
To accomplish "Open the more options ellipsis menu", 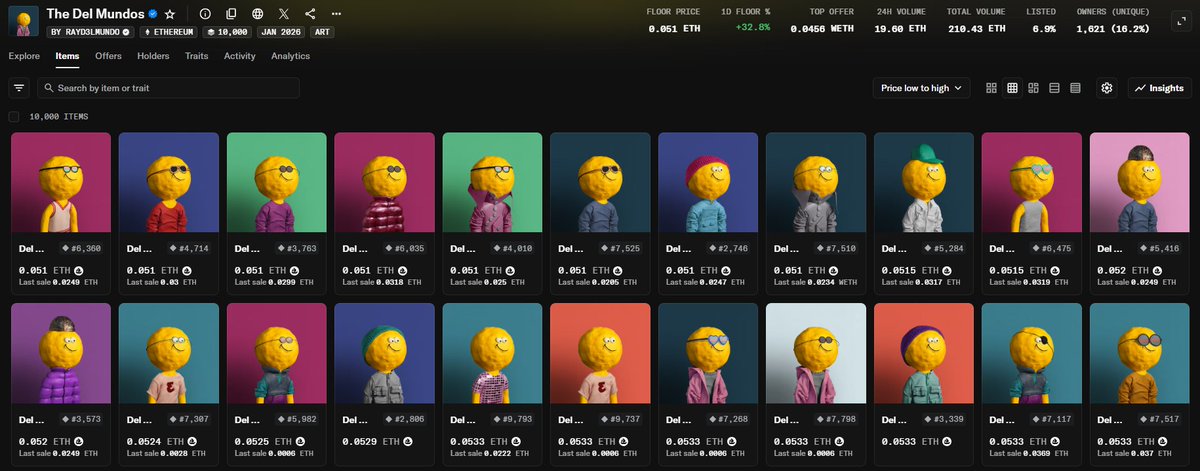I will pos(336,15).
